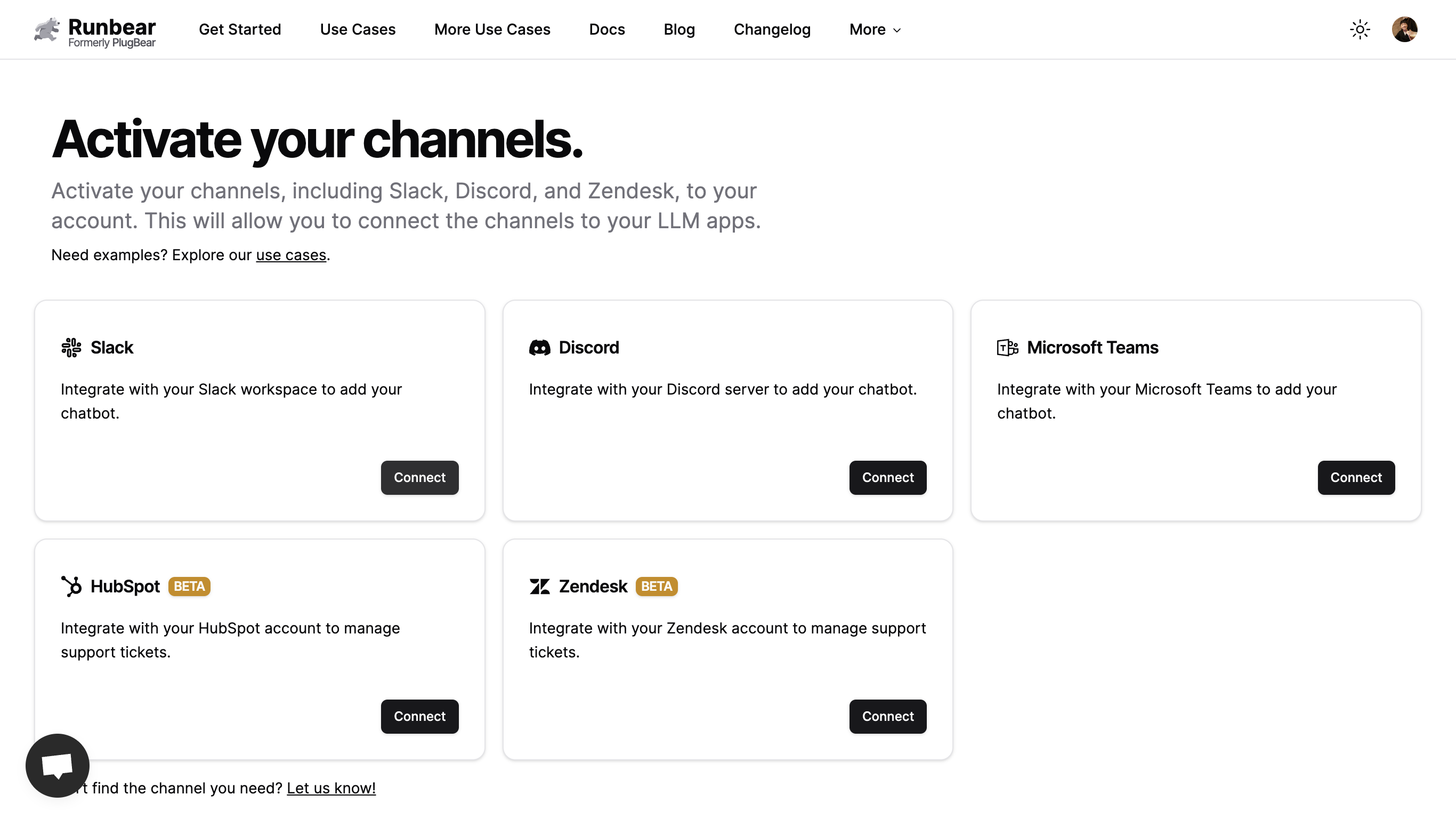Viewport: 1456px width, 819px height.
Task: Click the HubSpot logo icon
Action: click(x=71, y=587)
